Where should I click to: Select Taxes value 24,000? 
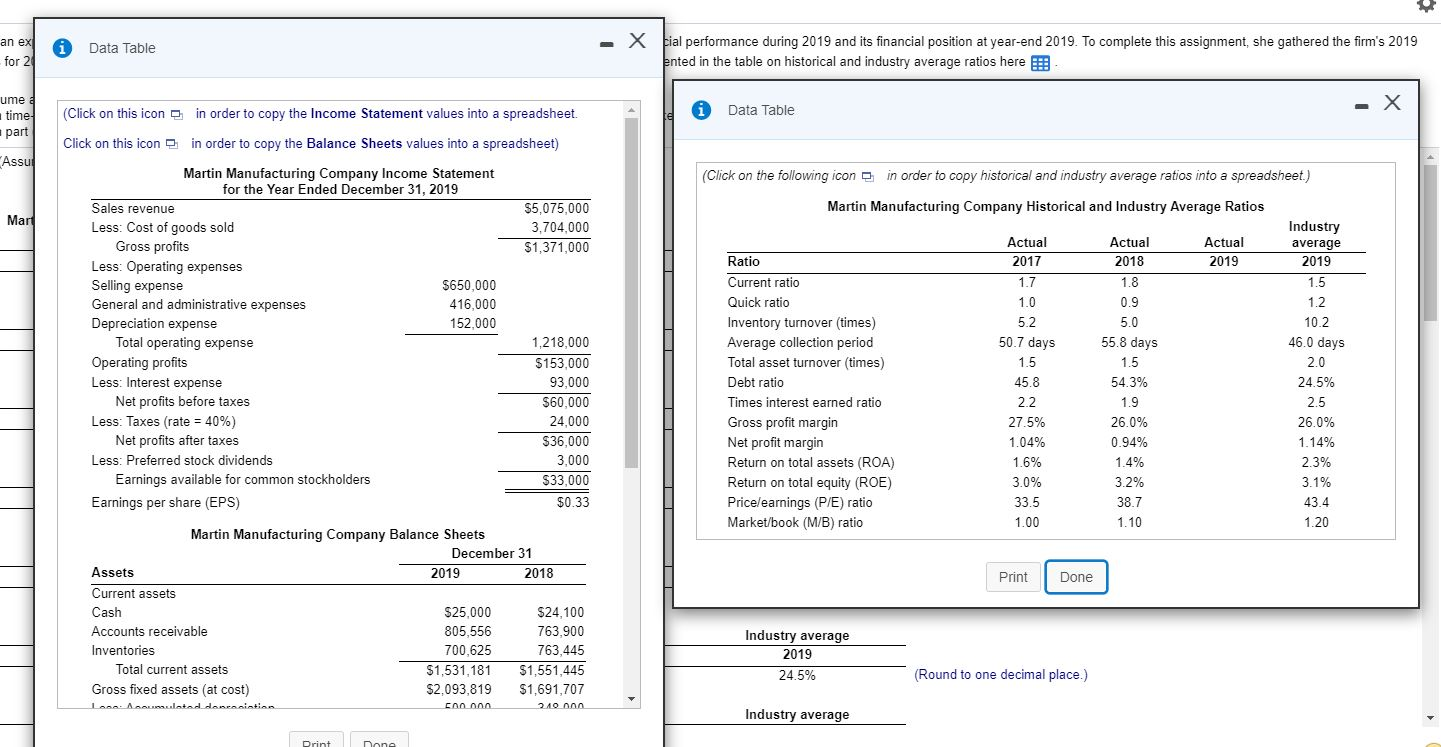[x=570, y=421]
